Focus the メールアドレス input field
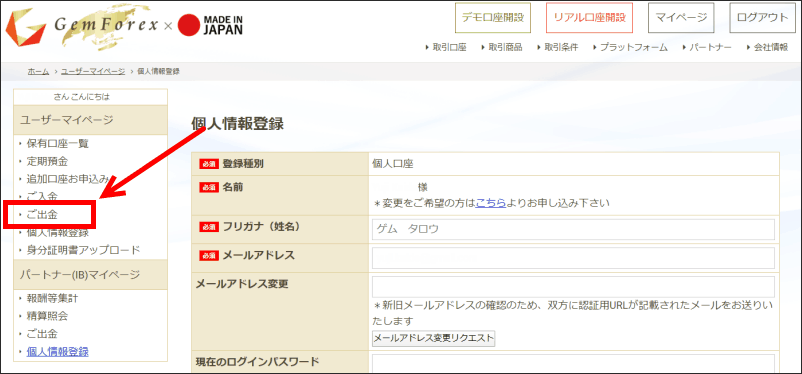The image size is (802, 374). click(x=573, y=258)
